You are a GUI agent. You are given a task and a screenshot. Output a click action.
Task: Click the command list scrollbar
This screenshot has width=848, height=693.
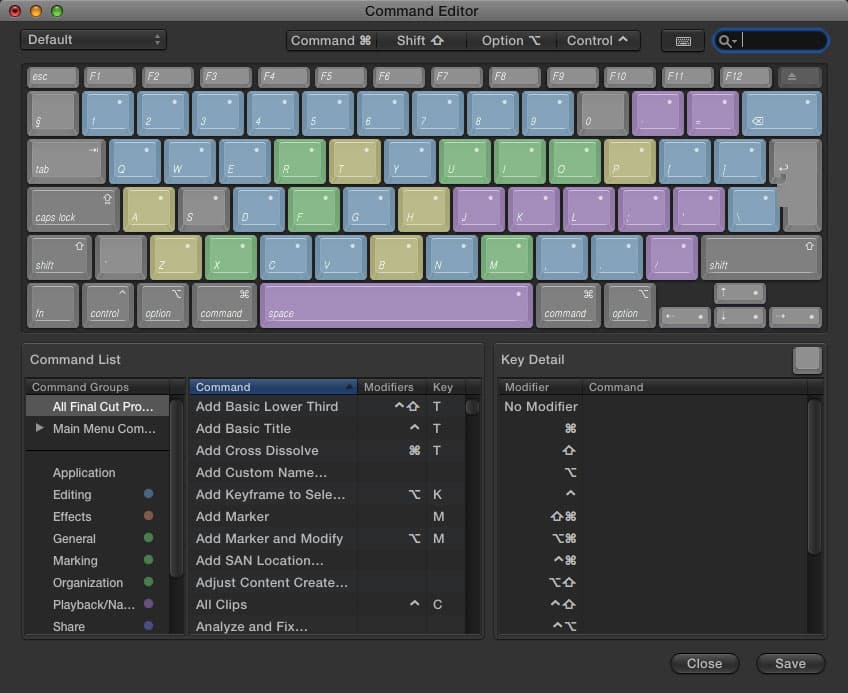(472, 407)
